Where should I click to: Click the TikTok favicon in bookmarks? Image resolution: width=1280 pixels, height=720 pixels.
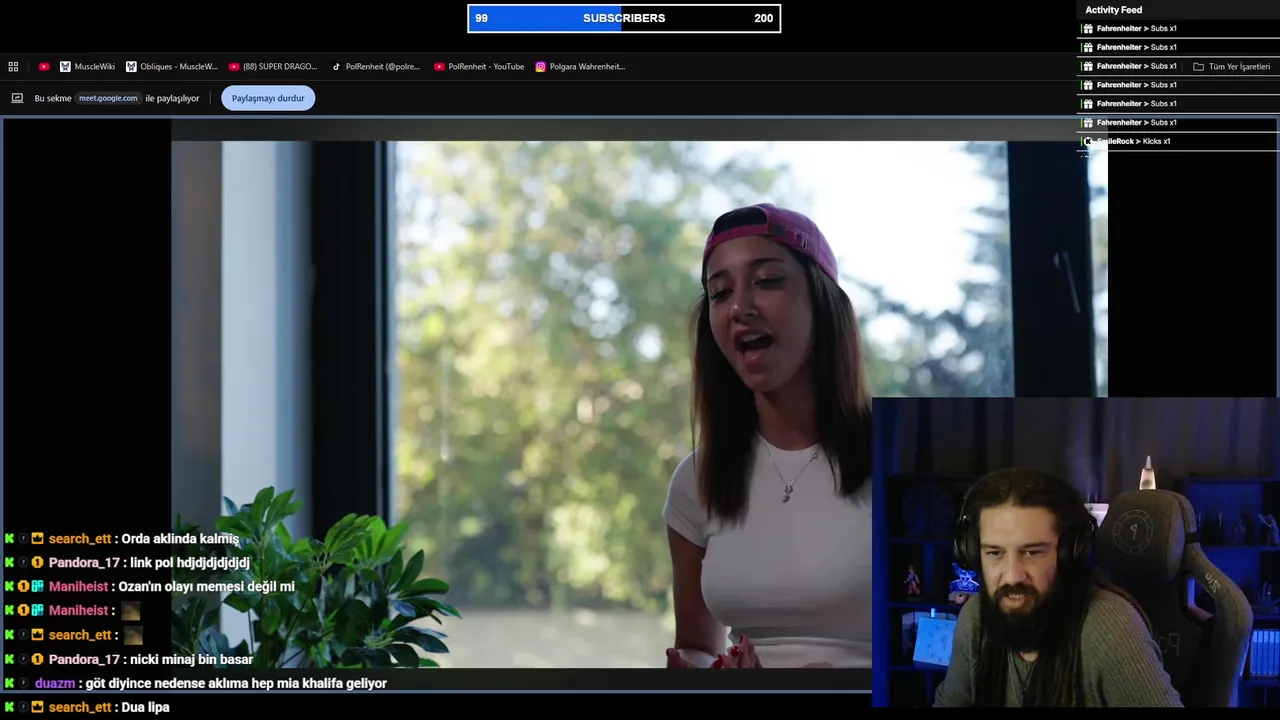[337, 67]
